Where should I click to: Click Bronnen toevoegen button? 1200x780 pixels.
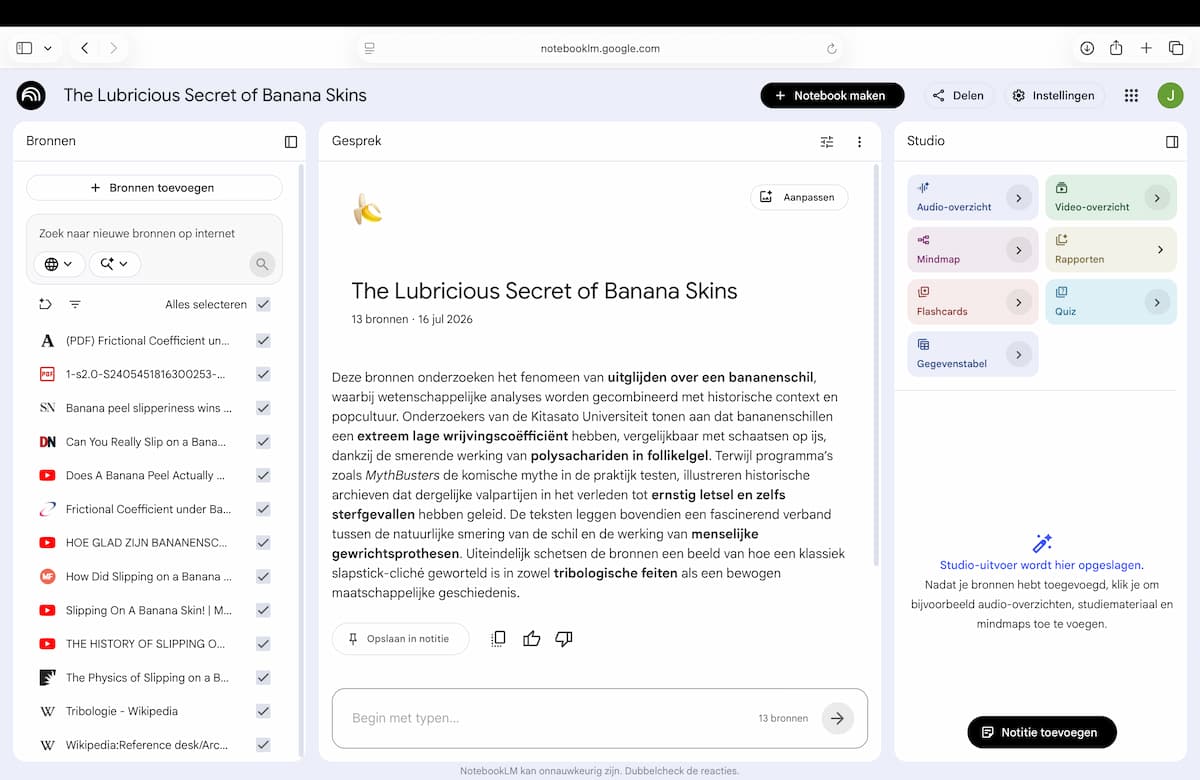tap(154, 188)
